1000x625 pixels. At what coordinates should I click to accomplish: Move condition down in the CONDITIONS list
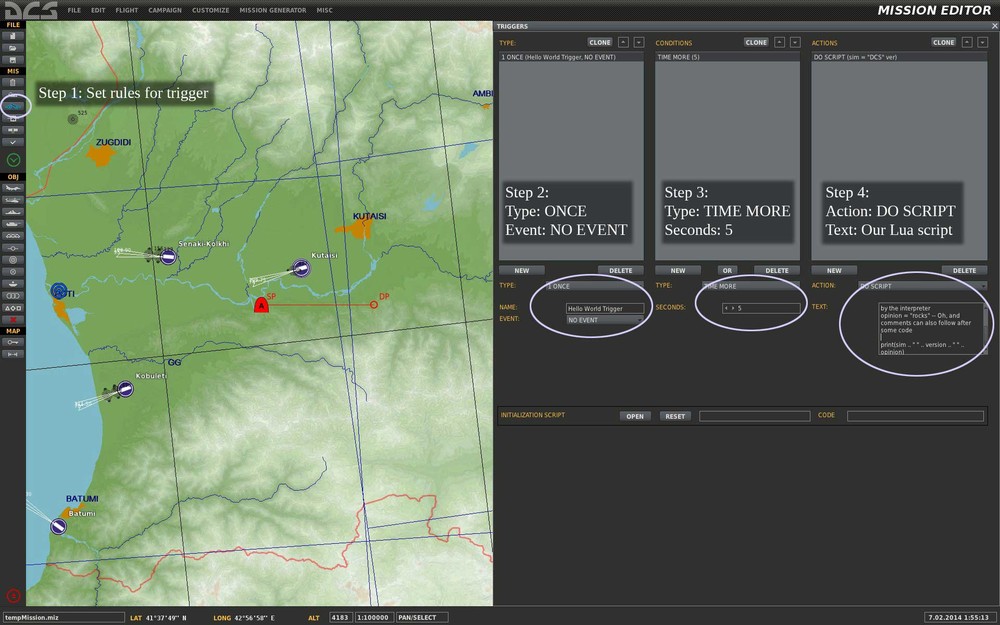tap(795, 42)
